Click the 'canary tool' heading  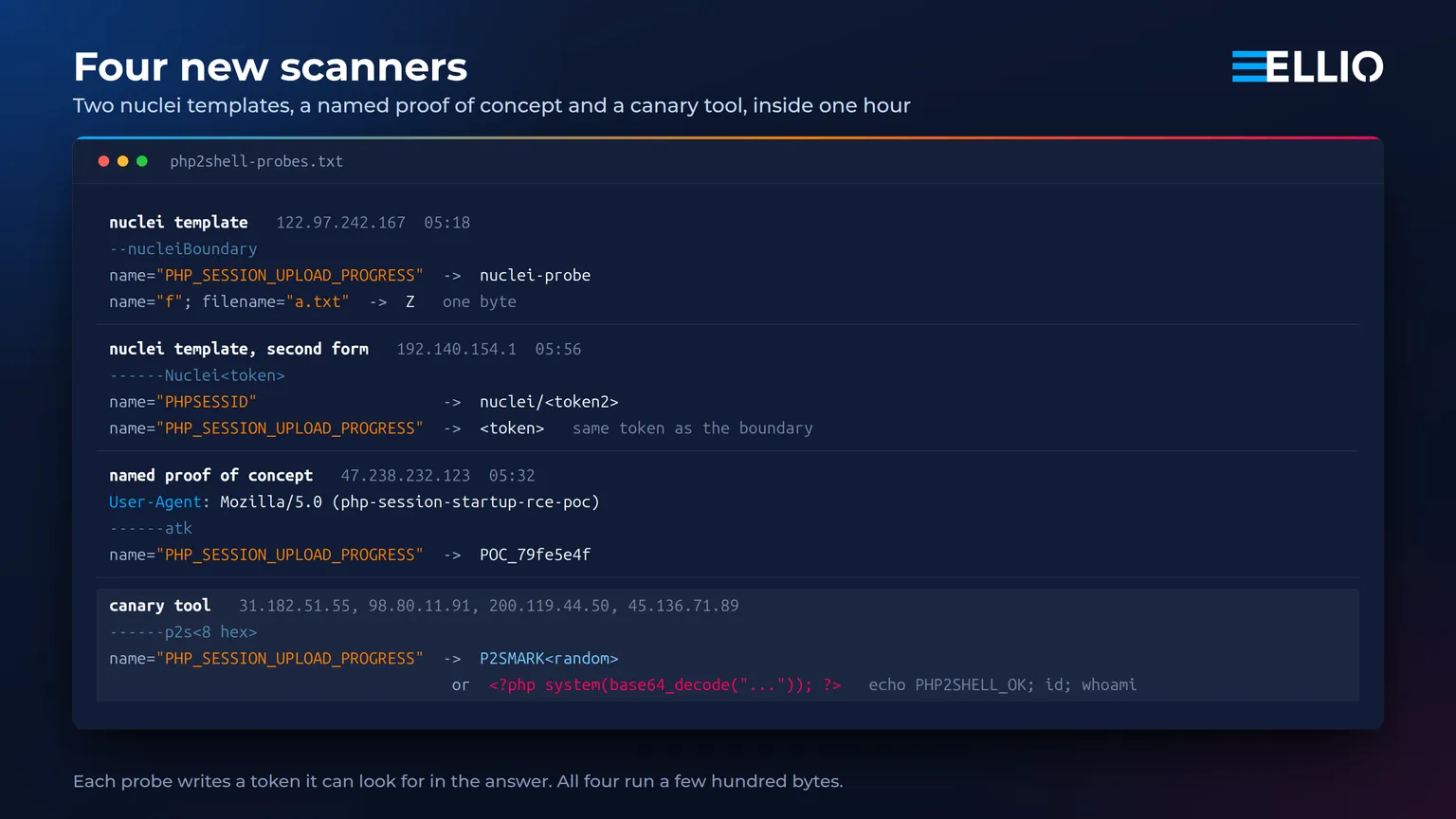[x=159, y=606]
